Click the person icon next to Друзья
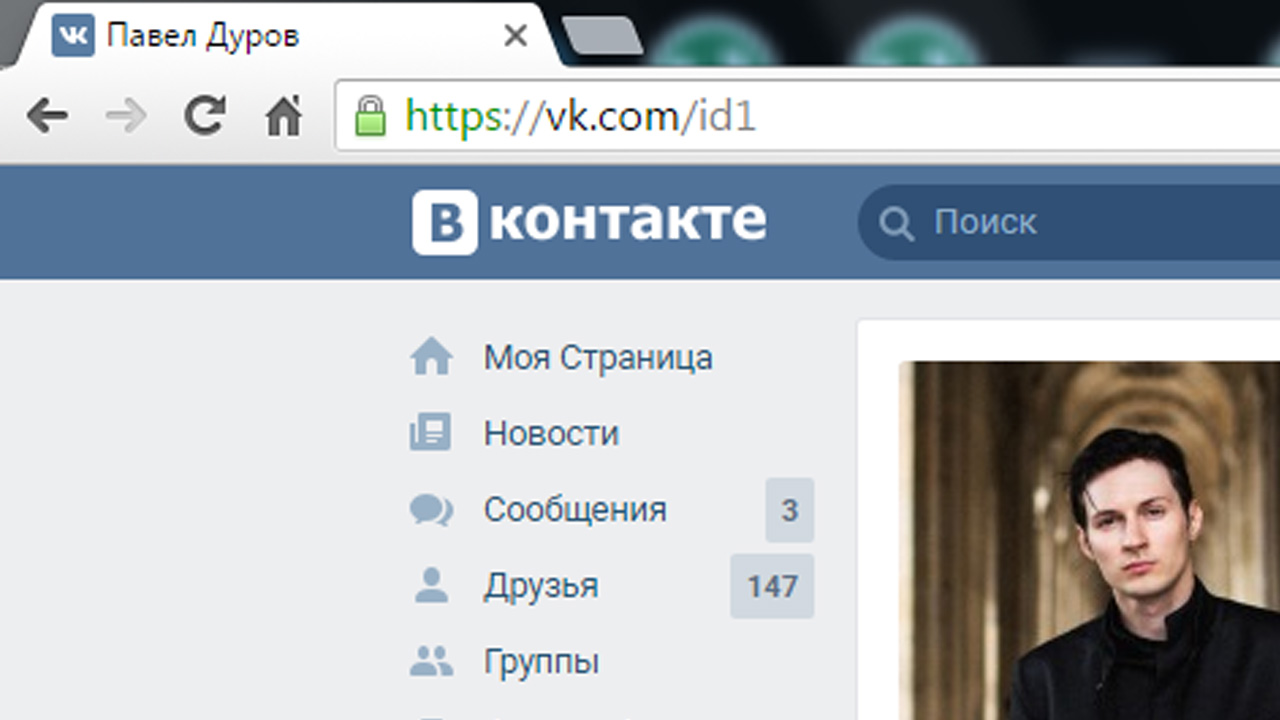The image size is (1280, 720). point(430,585)
